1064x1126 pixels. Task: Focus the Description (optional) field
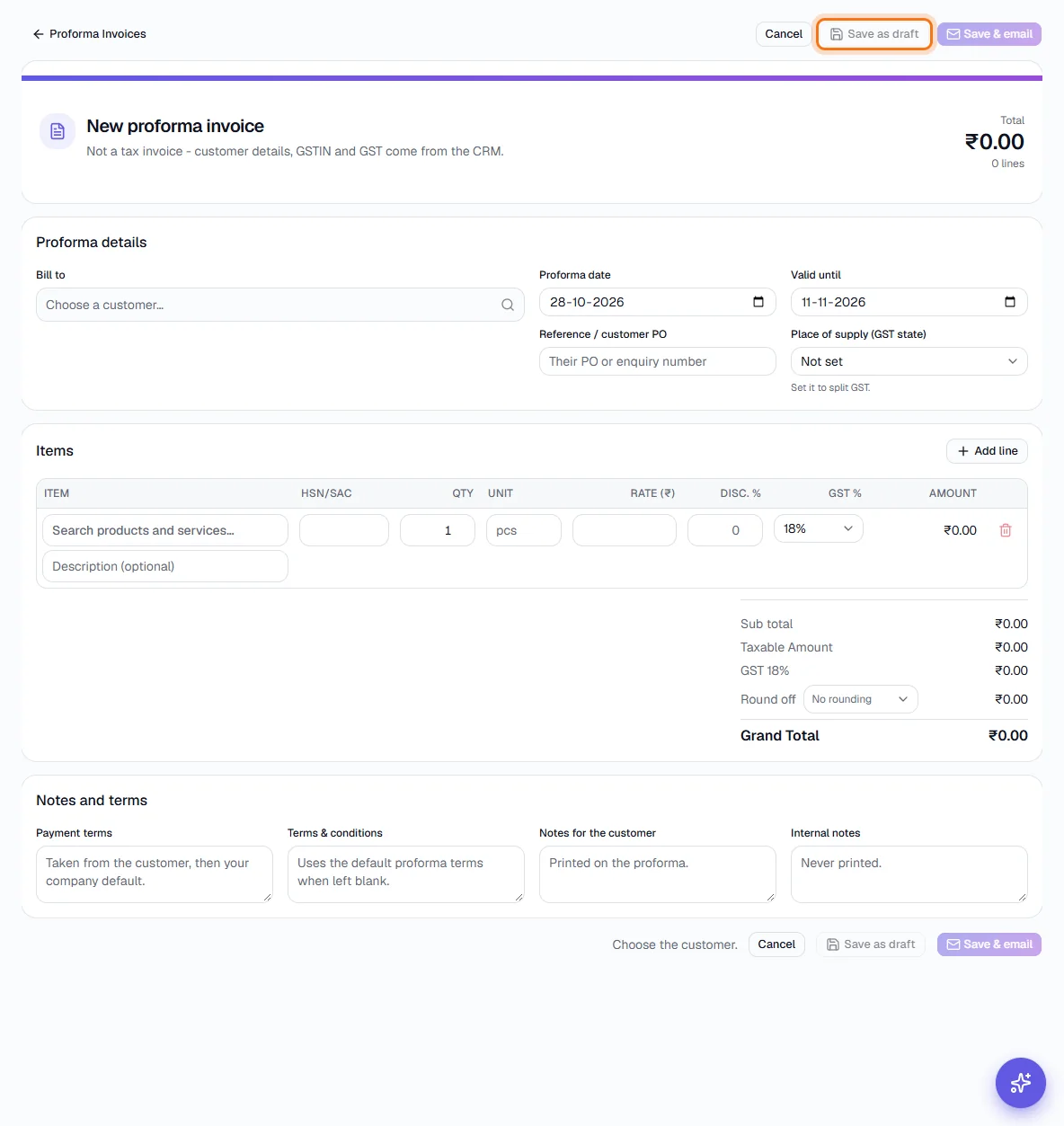[165, 566]
